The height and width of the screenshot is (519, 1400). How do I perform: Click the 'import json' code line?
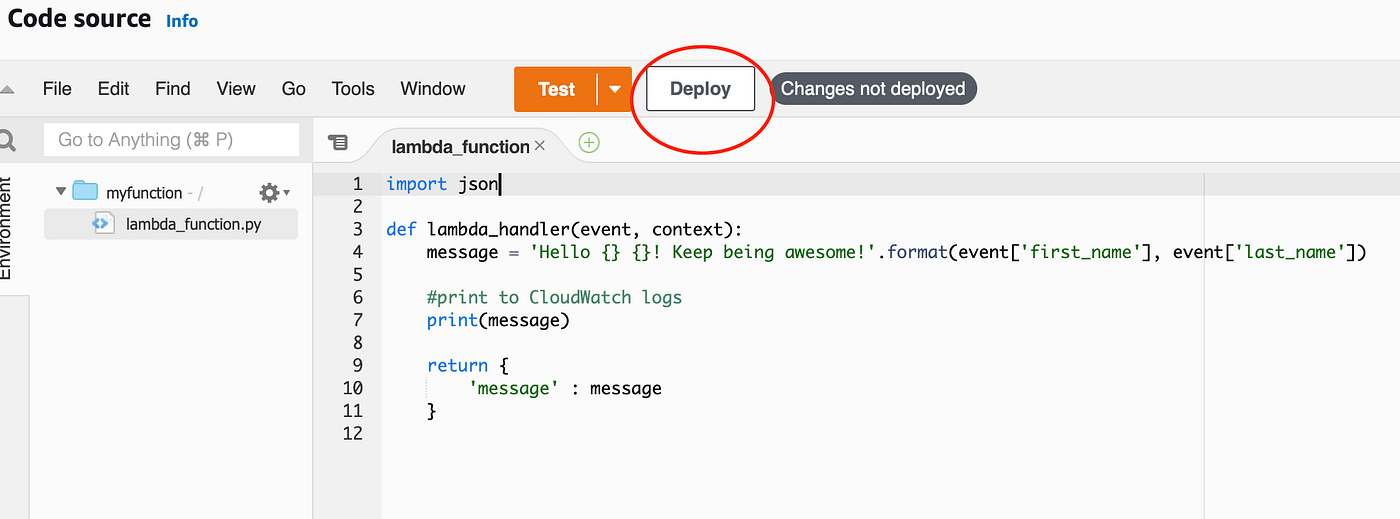click(x=442, y=184)
